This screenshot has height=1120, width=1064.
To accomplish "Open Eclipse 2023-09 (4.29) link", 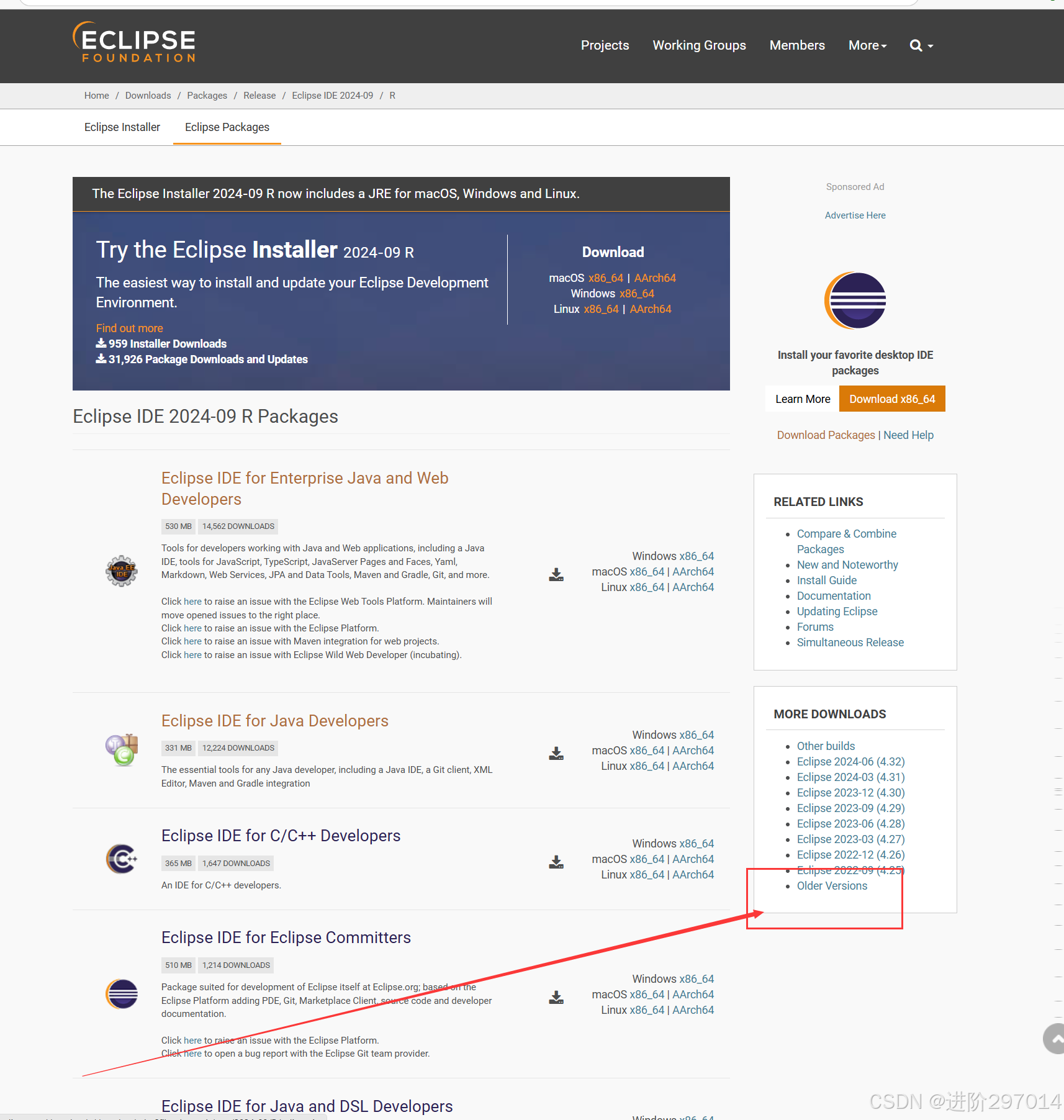I will pos(850,808).
